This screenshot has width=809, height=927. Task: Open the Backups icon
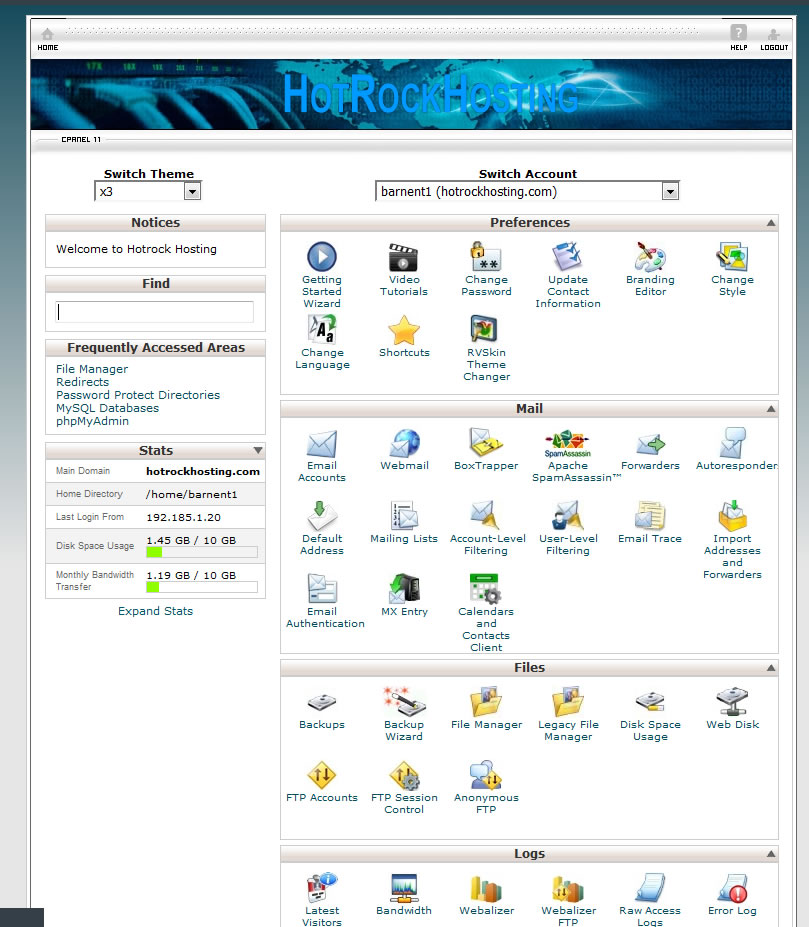(322, 702)
